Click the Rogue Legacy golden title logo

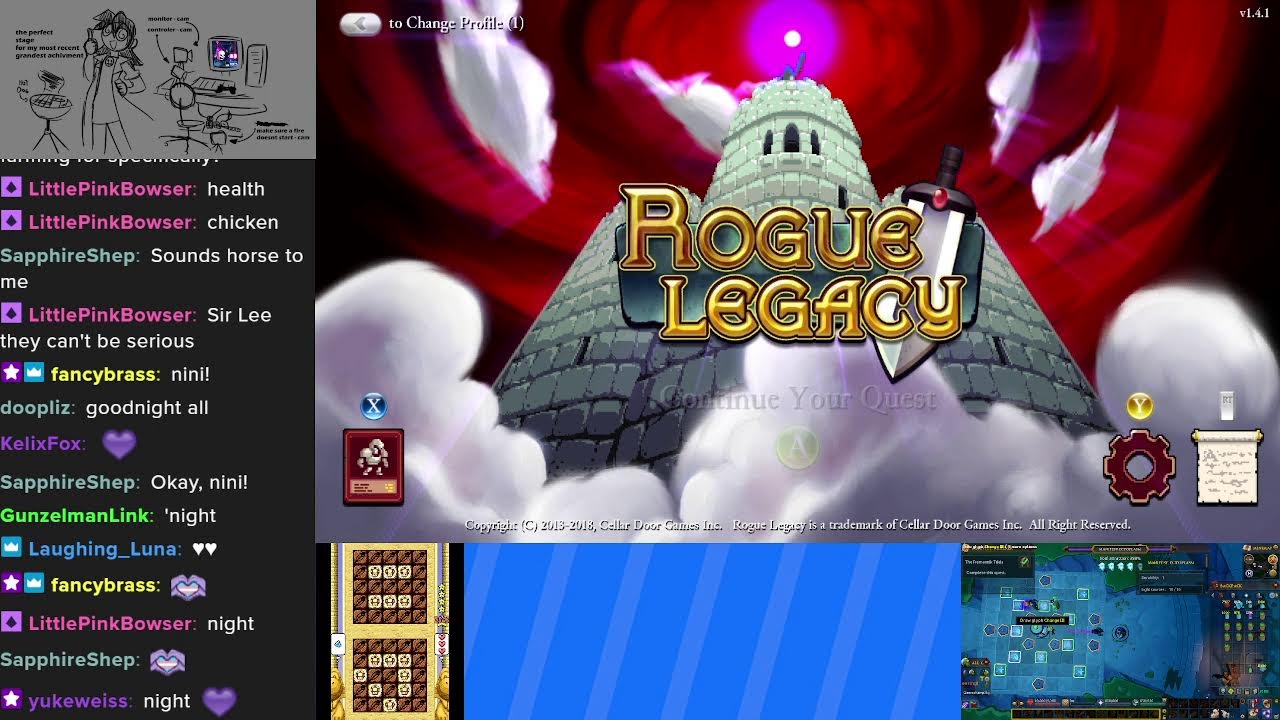point(800,265)
